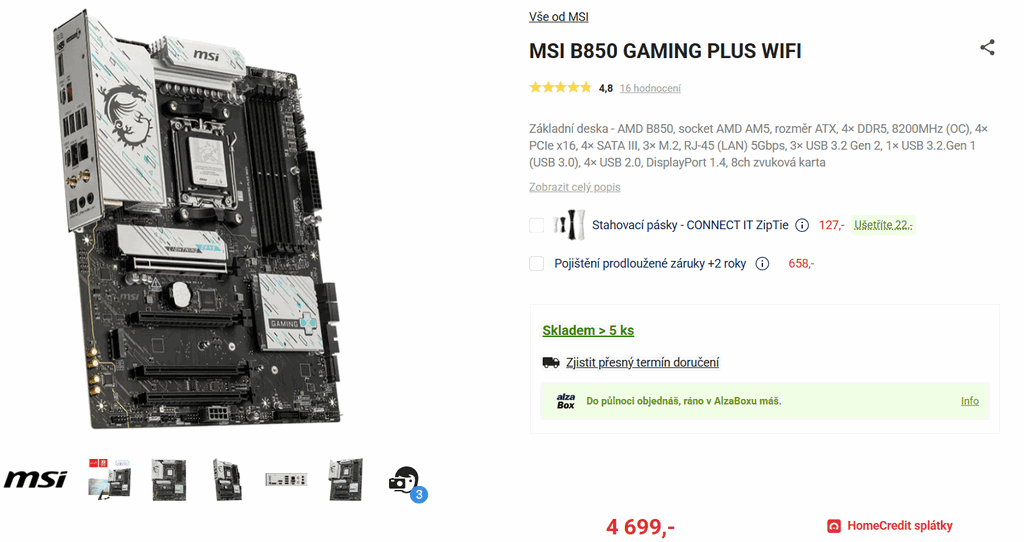
Task: Click the delivery truck icon
Action: click(x=551, y=362)
